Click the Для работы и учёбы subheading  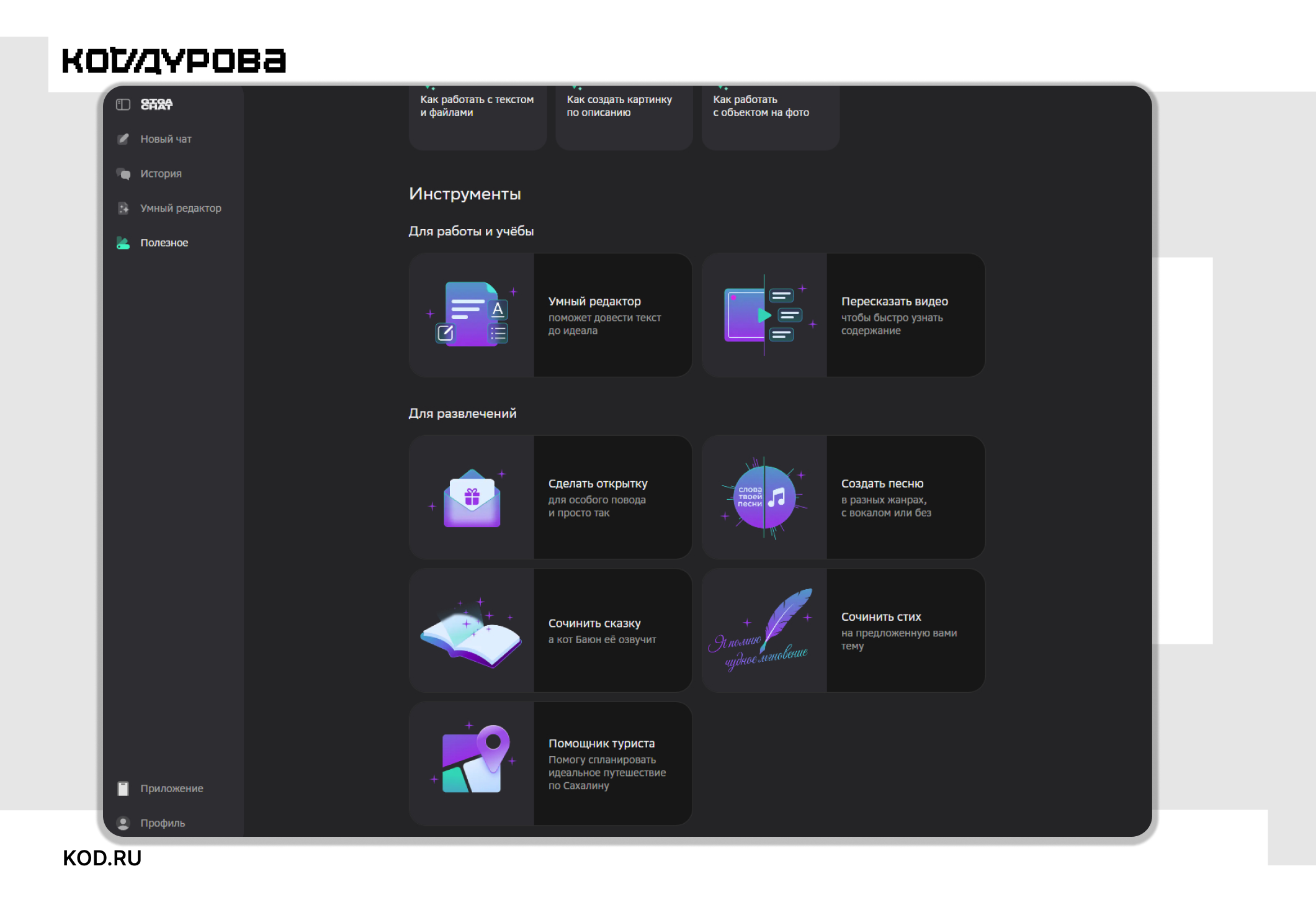[x=471, y=231]
